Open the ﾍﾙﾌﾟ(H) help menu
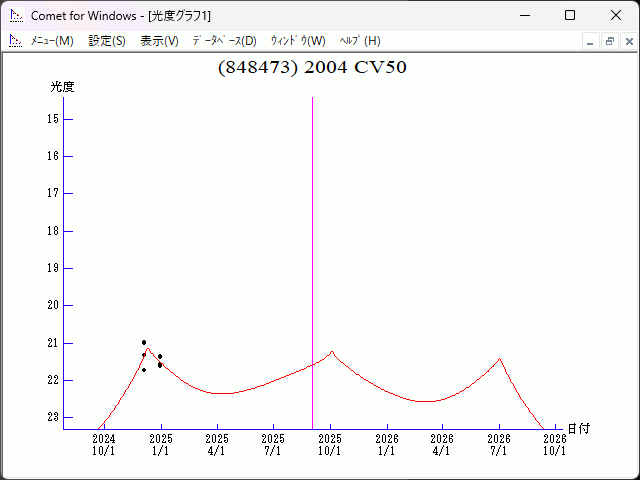This screenshot has width=640, height=480. 360,41
